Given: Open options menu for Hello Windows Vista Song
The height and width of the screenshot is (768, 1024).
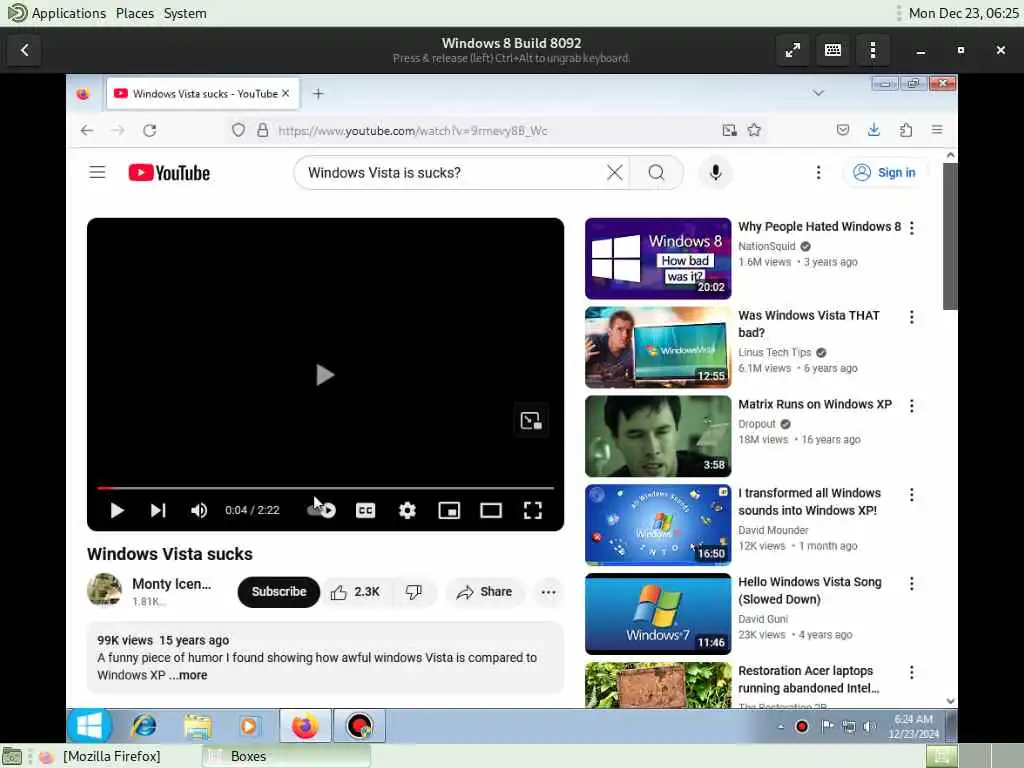Looking at the screenshot, I should (912, 583).
